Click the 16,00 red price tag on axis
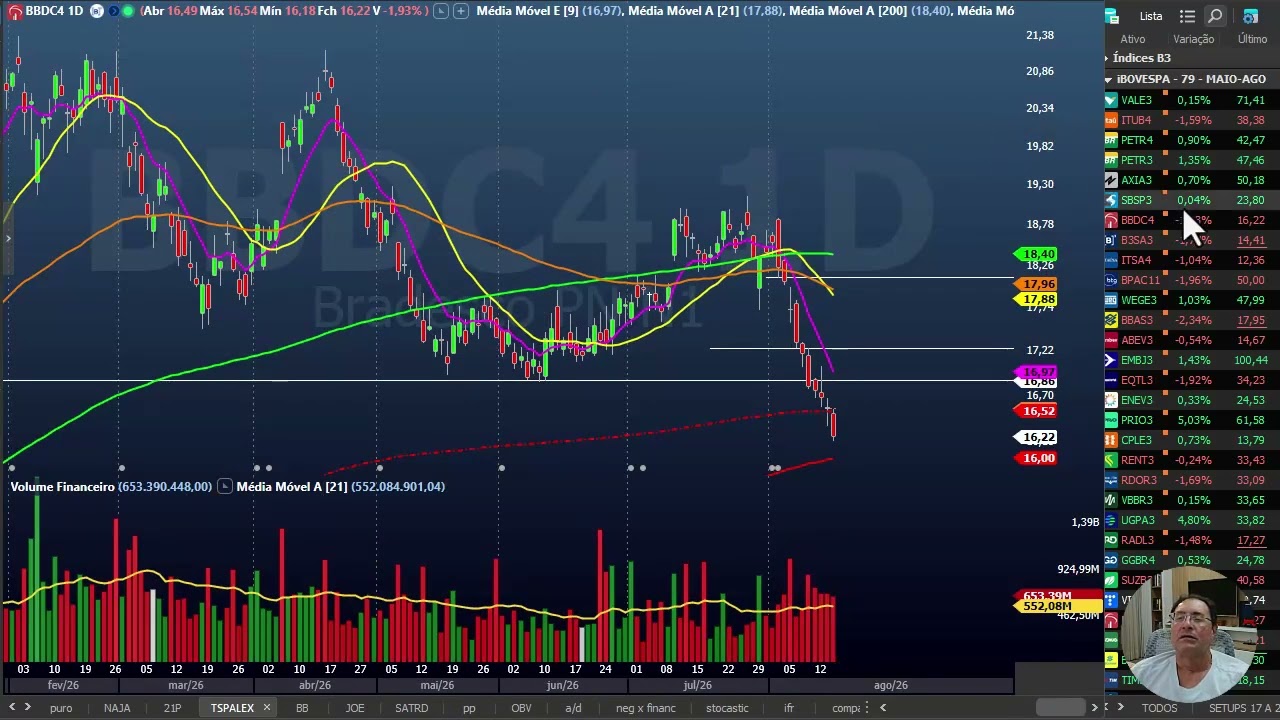This screenshot has height=720, width=1280. coord(1035,458)
